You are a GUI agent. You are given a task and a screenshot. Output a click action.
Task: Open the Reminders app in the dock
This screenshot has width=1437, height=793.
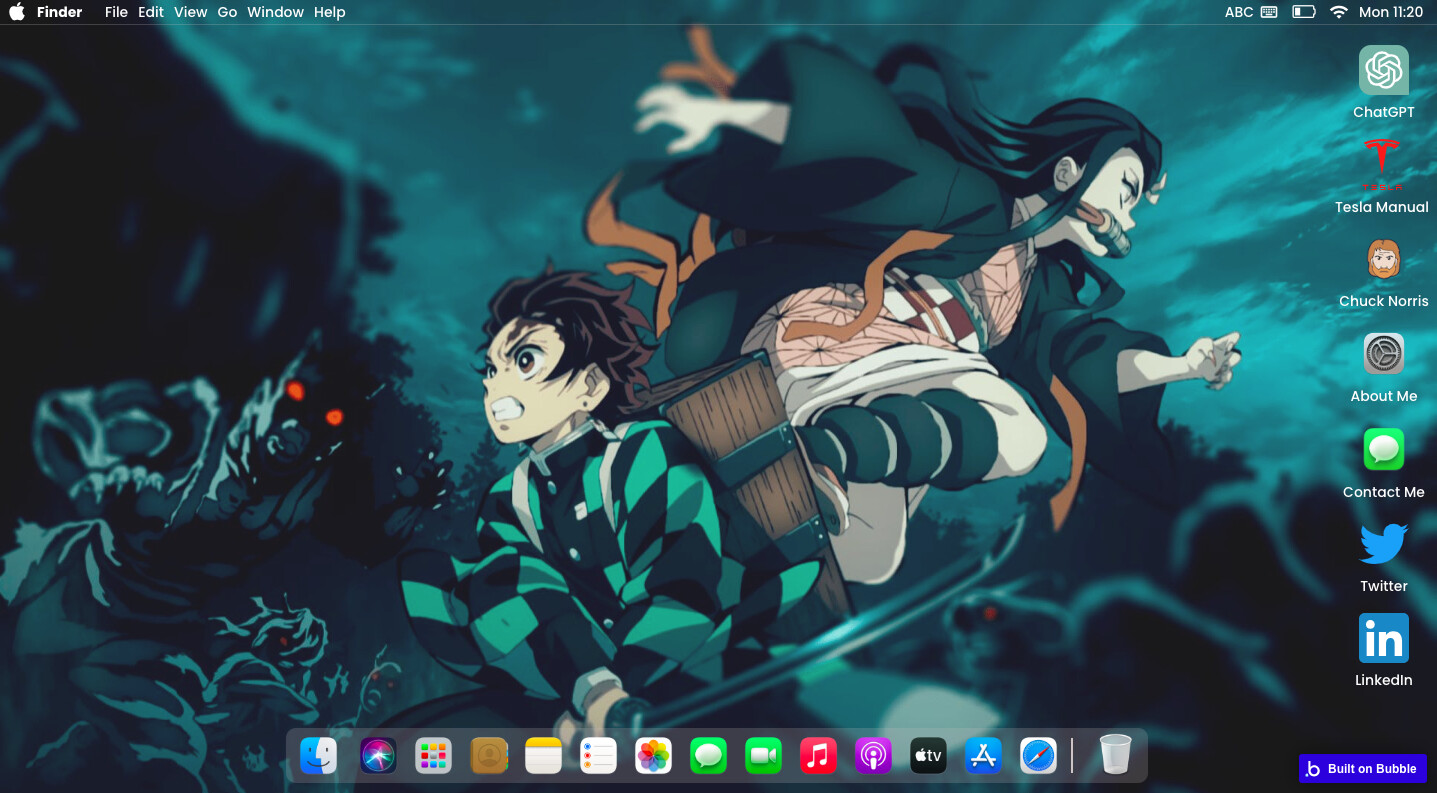[599, 755]
